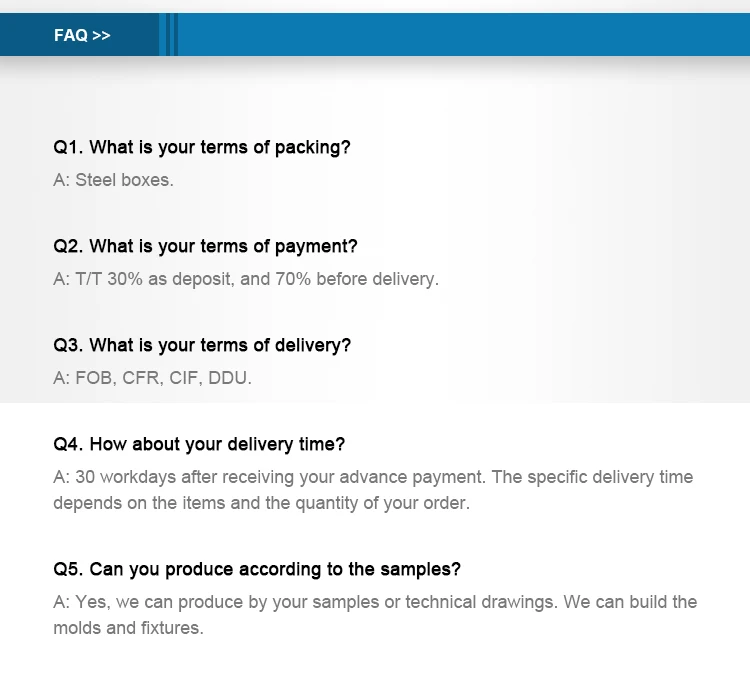Select question Q3 about terms of delivery
Viewport: 750px width, 689px height.
[x=202, y=345]
